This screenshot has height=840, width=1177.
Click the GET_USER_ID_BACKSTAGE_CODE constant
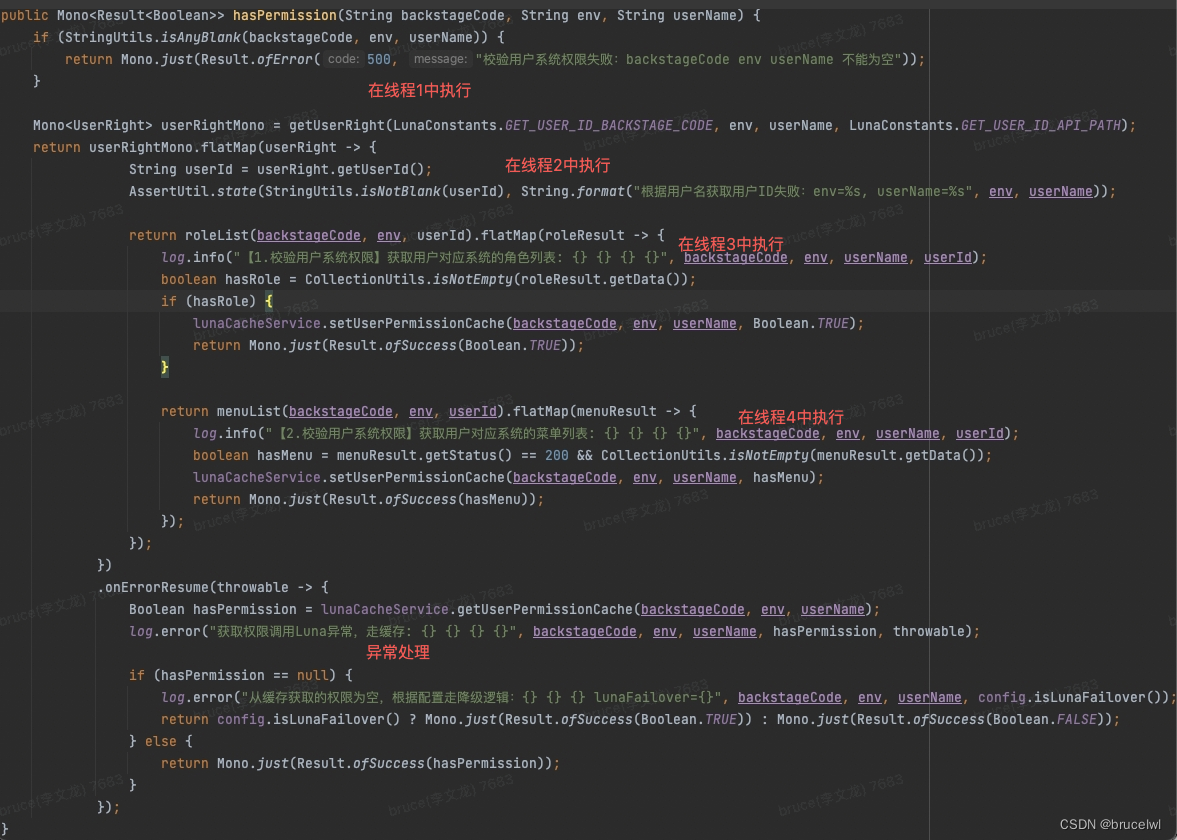pos(609,125)
